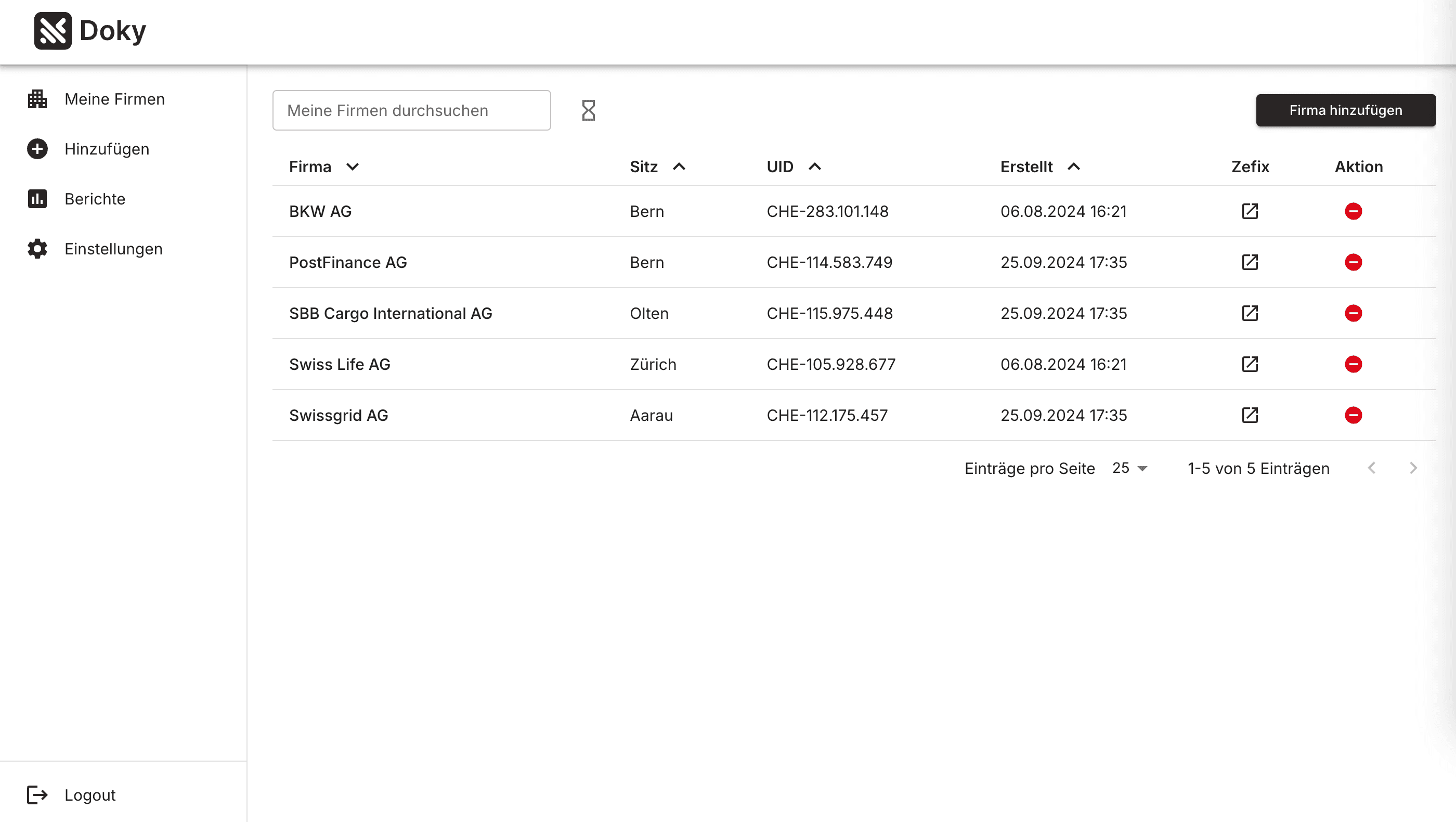Click the Erstellt column header label
This screenshot has height=822, width=1456.
1026,167
